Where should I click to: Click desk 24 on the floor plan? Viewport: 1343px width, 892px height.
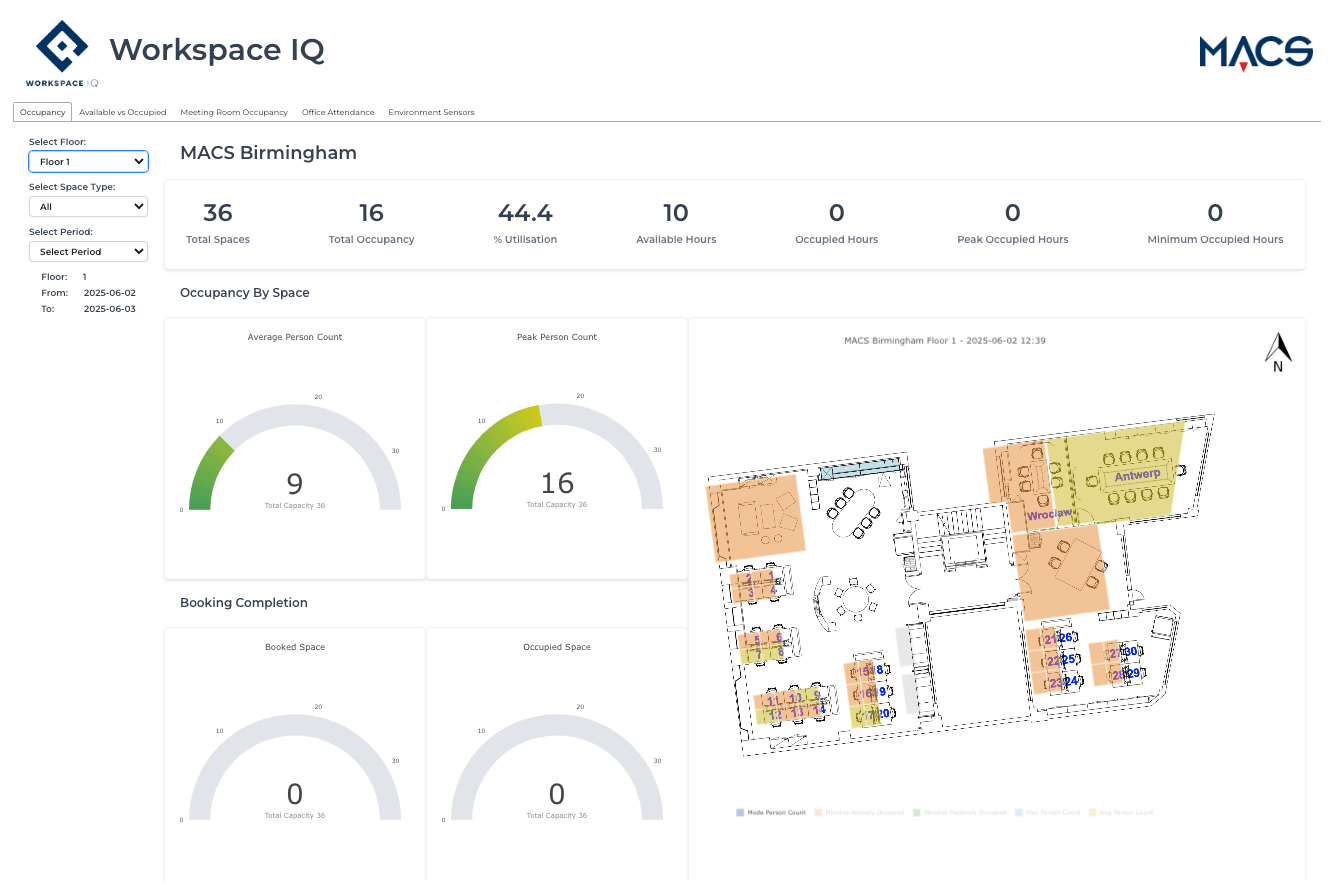tap(1072, 681)
